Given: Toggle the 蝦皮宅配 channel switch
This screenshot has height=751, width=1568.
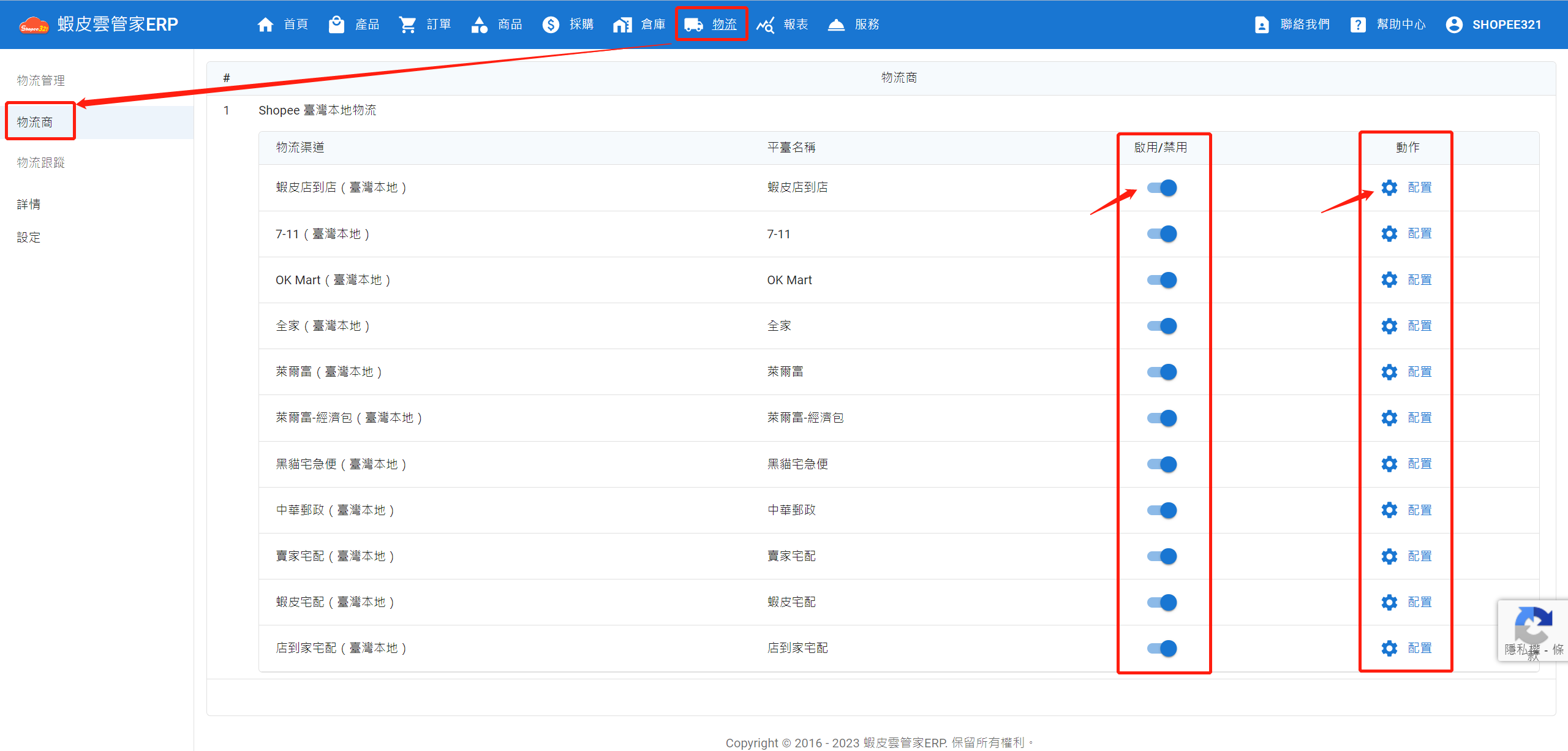Looking at the screenshot, I should (1162, 602).
